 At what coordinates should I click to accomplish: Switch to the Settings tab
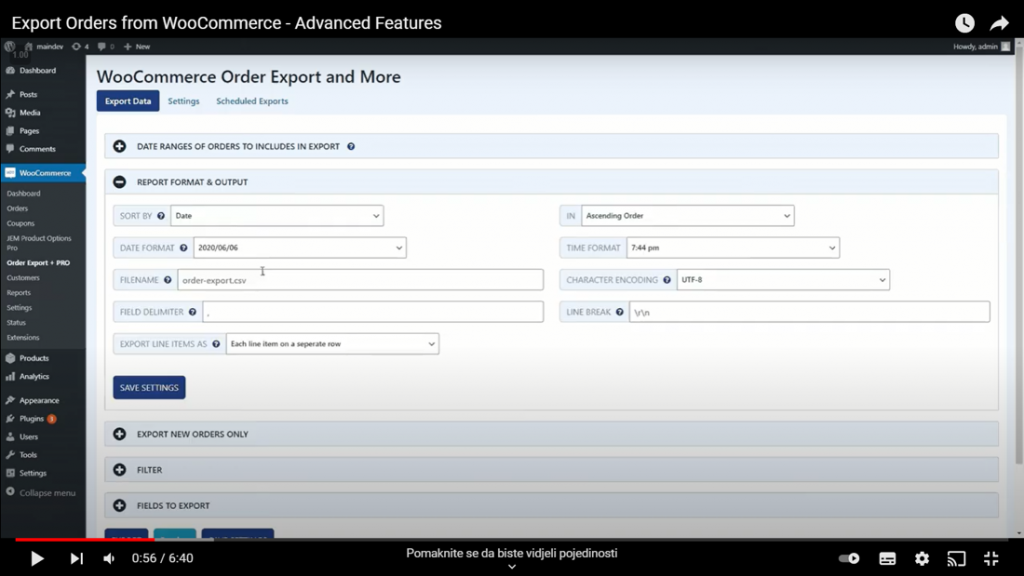(184, 101)
